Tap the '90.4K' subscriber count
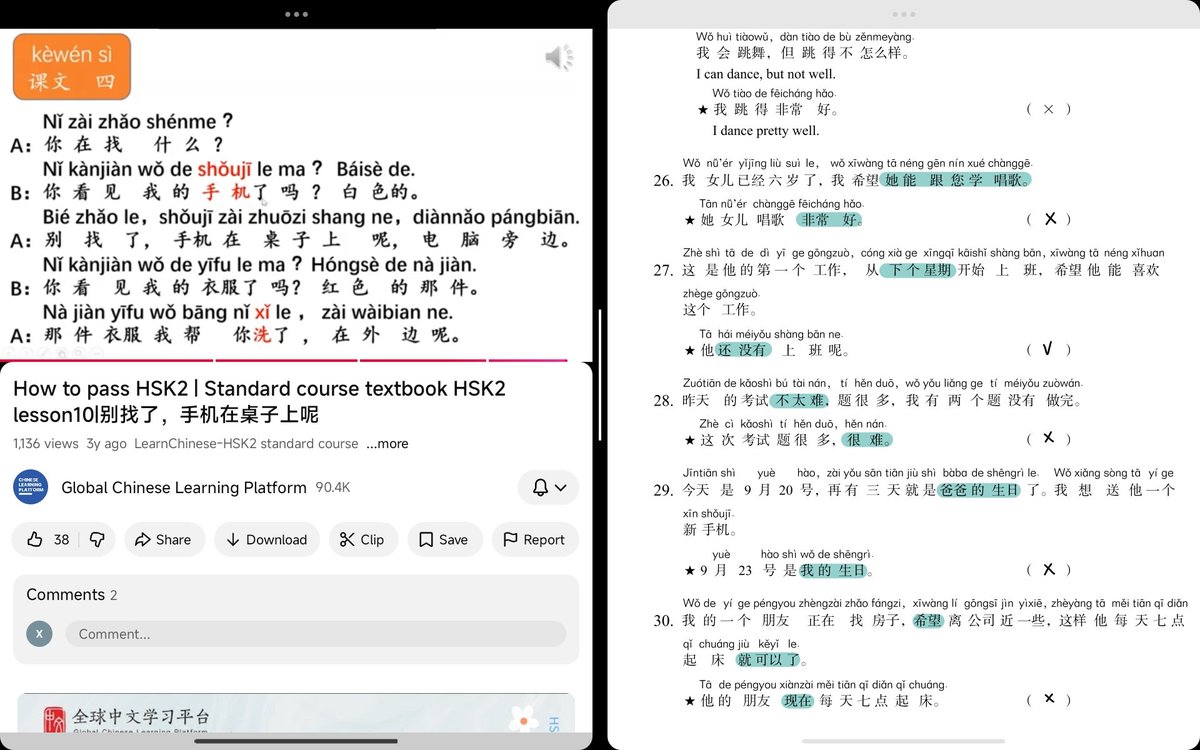Image resolution: width=1200 pixels, height=750 pixels. coord(333,488)
